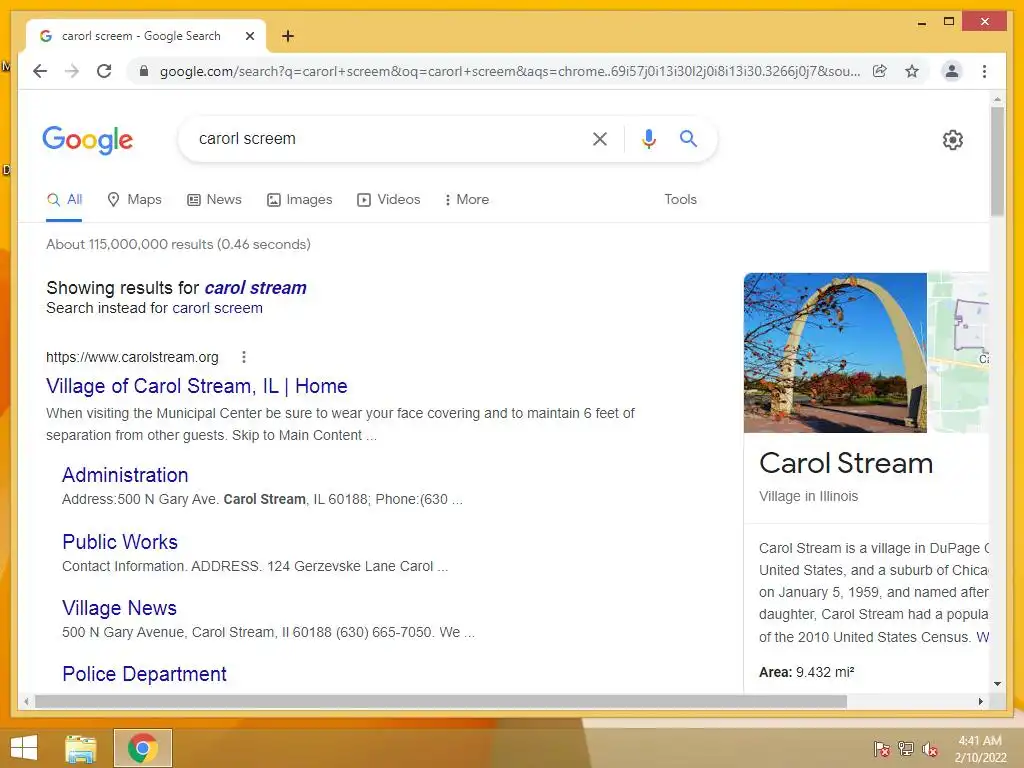Open File Explorer from taskbar
This screenshot has width=1024, height=768.
(80, 748)
